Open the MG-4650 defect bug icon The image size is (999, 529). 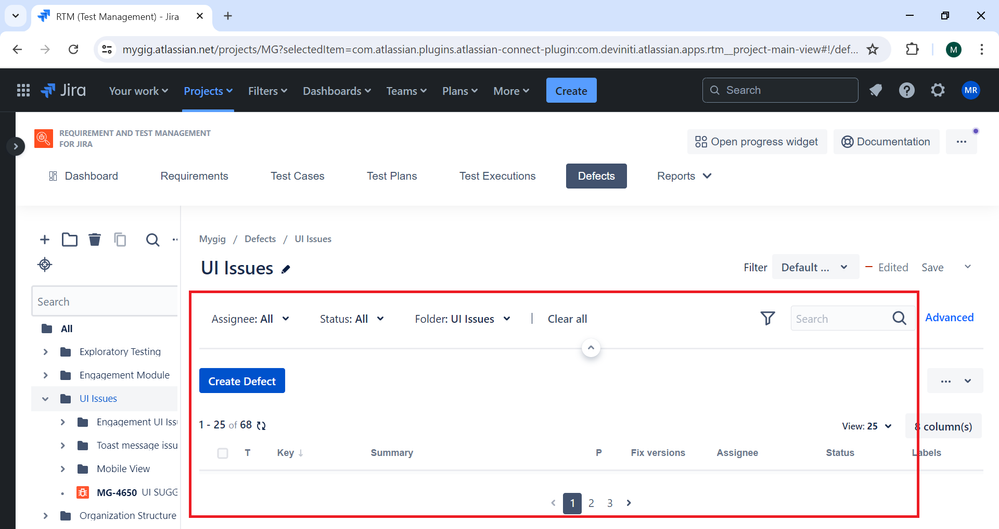click(x=83, y=493)
